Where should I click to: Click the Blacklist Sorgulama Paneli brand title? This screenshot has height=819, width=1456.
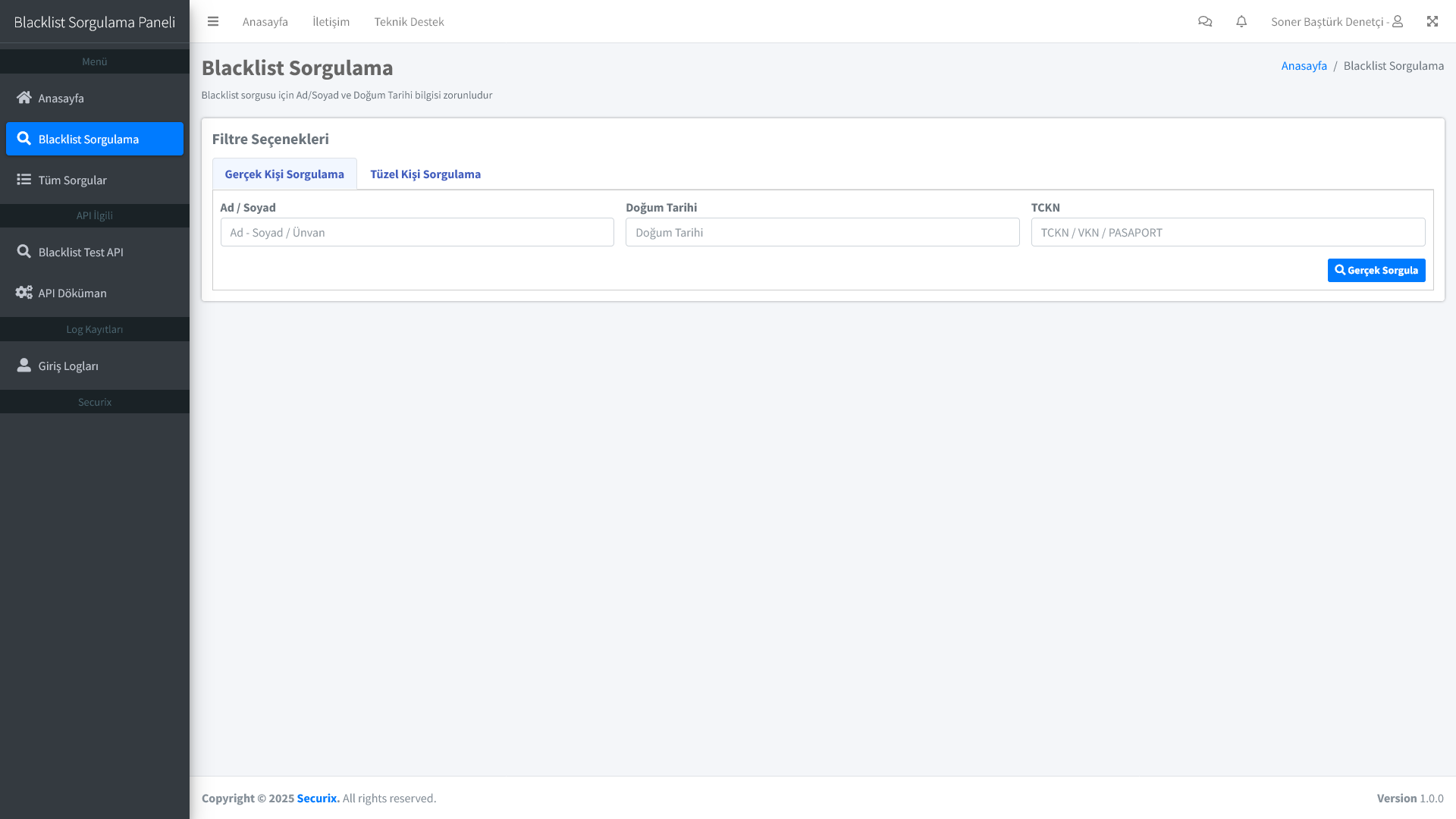tap(95, 22)
